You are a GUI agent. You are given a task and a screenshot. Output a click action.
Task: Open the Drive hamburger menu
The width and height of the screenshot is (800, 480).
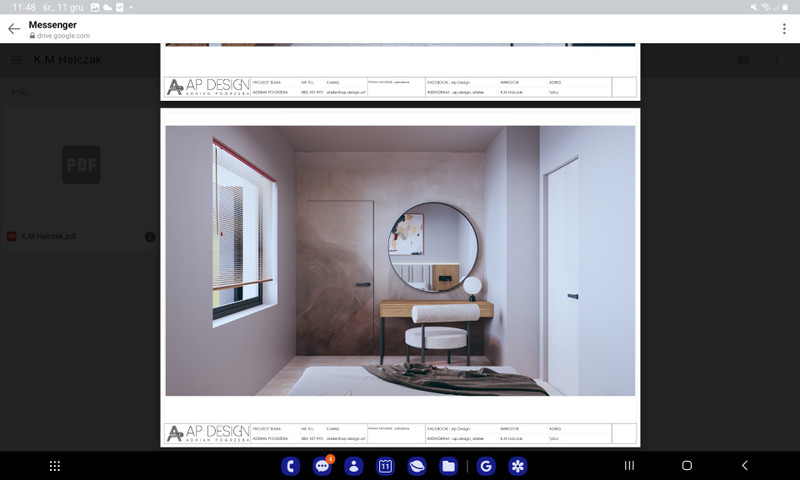pos(17,60)
